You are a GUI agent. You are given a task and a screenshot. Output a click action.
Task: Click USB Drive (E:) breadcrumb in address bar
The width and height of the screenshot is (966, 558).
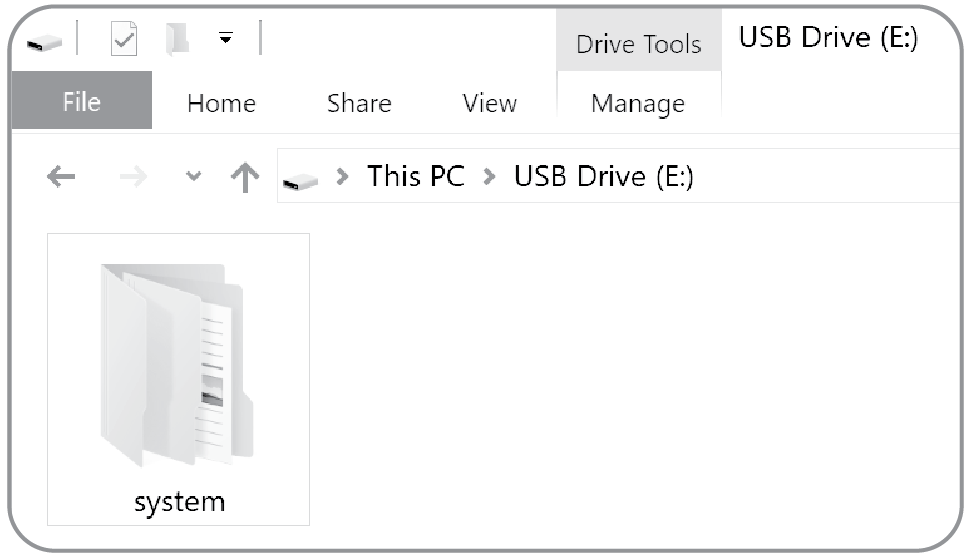click(x=604, y=177)
